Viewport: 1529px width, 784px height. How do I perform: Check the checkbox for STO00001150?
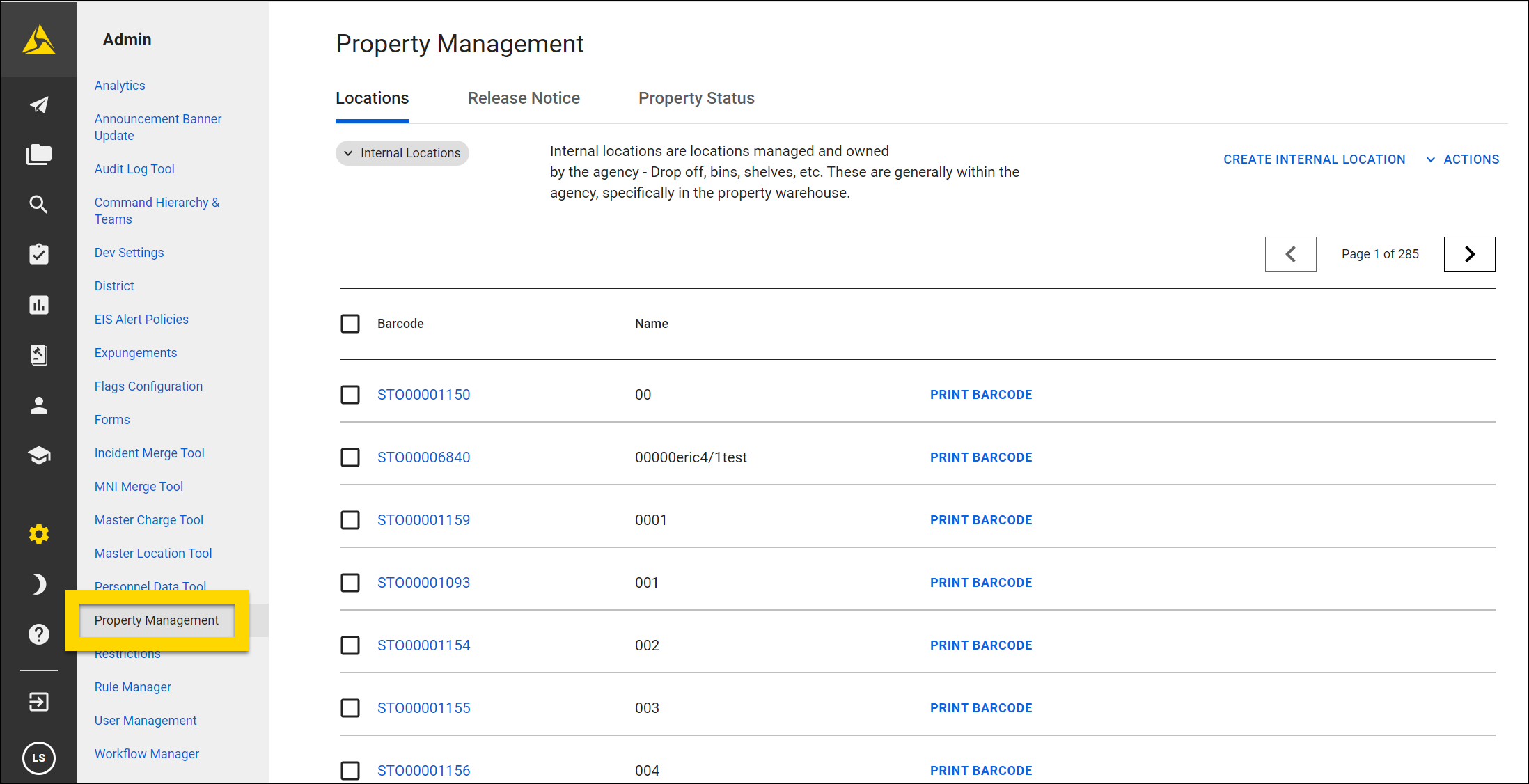350,394
